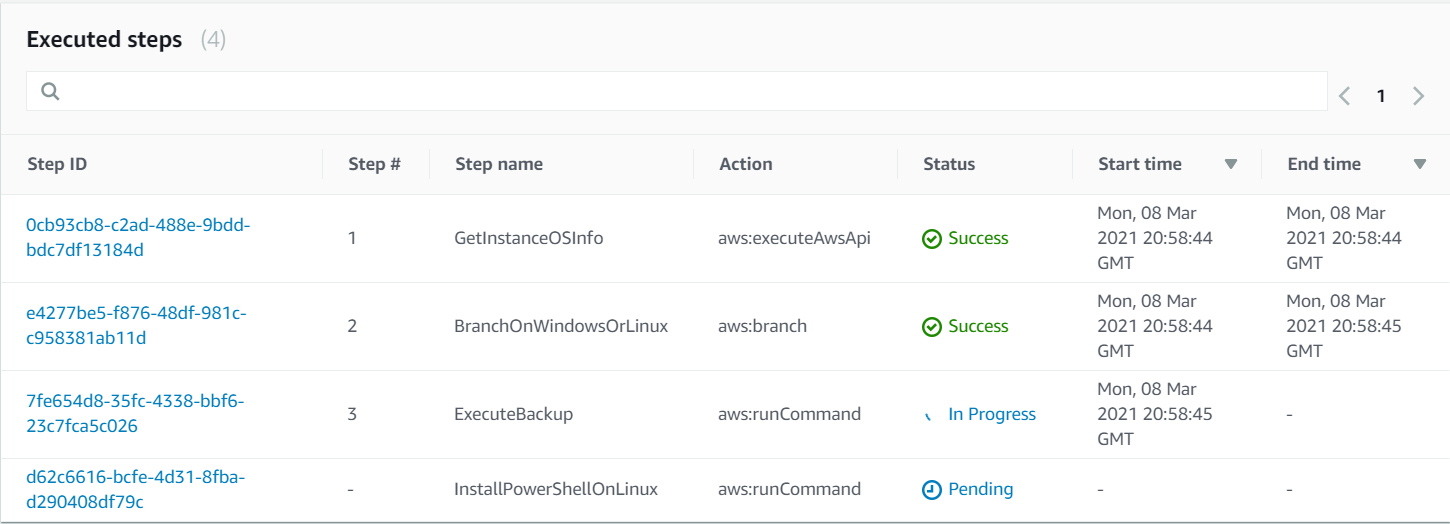Click the In Progress spinner icon
1450x524 pixels.
(929, 415)
